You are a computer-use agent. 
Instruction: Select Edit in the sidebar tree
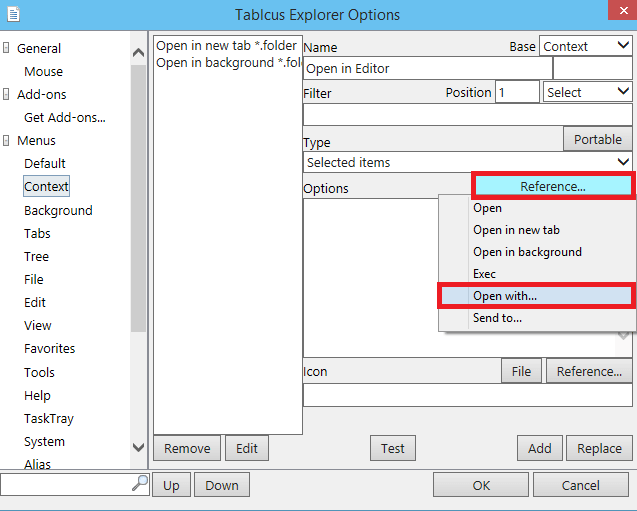[35, 303]
